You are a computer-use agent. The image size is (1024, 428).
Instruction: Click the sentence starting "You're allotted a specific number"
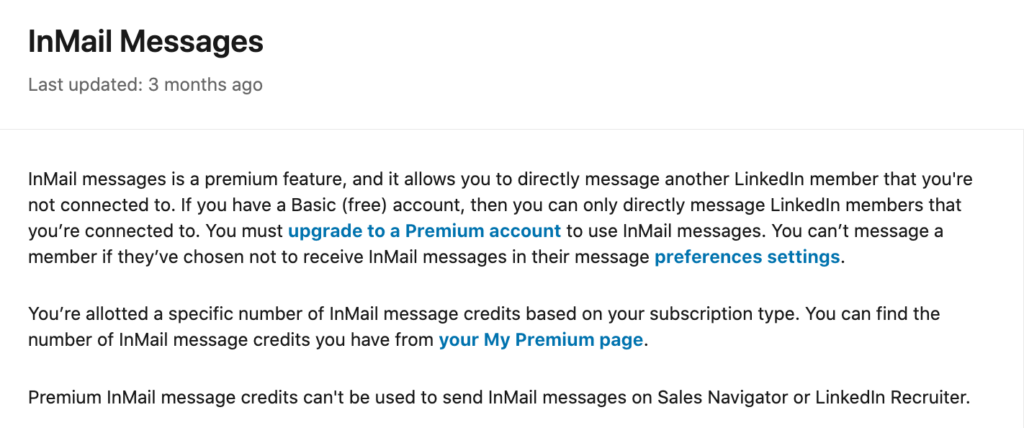[x=415, y=314]
